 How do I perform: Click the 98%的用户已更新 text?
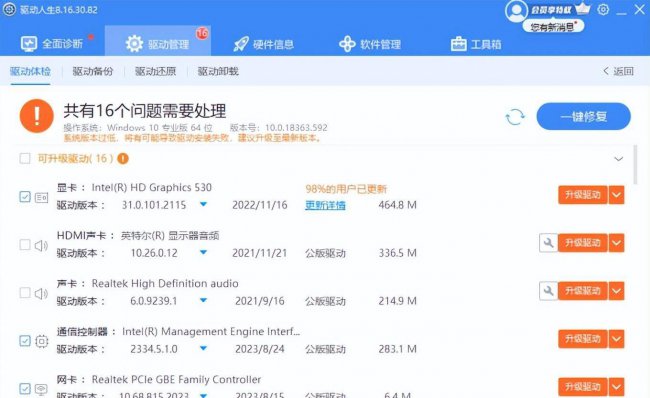[346, 189]
